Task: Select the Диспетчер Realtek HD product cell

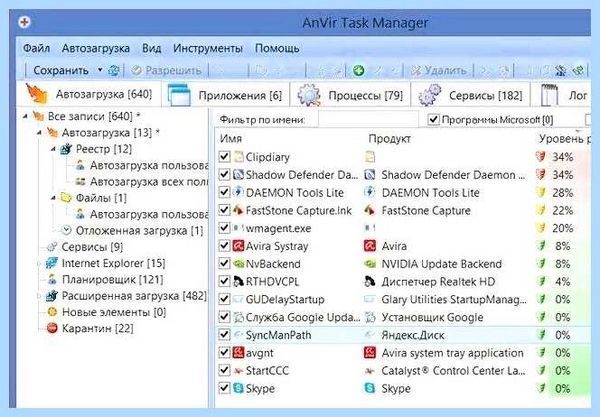Action: click(x=438, y=282)
